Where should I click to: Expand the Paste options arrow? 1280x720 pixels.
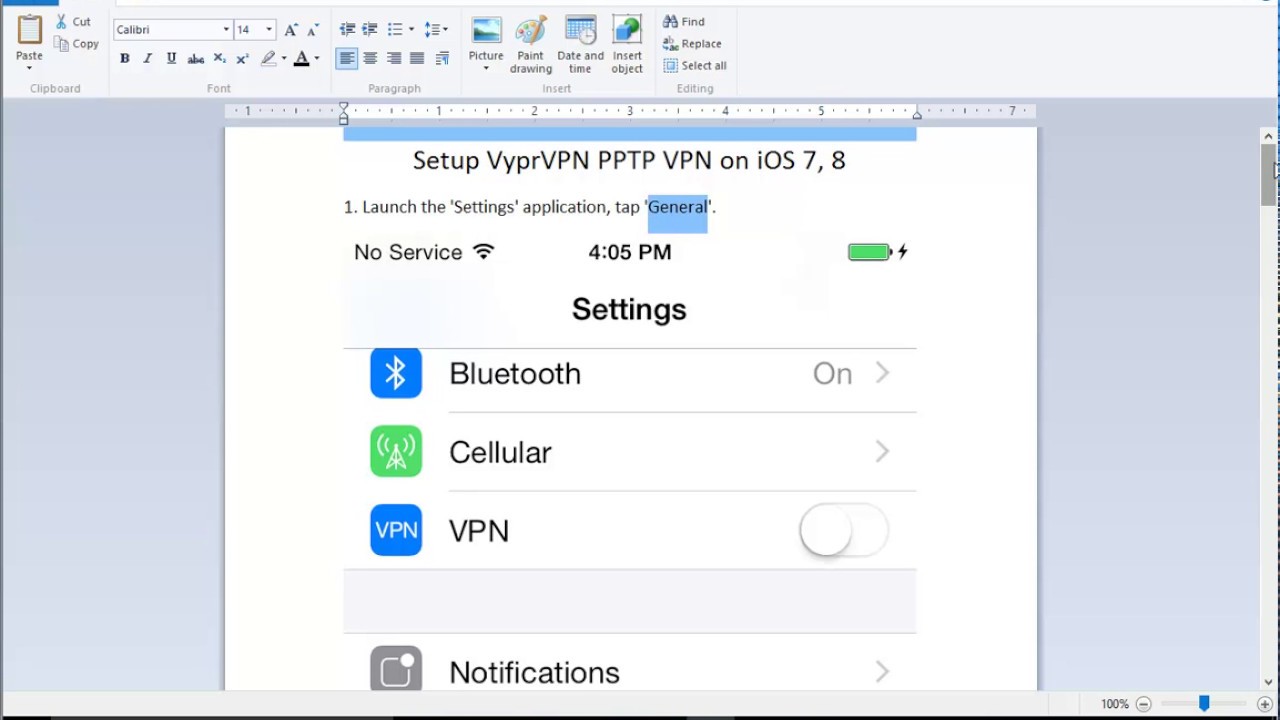coord(29,68)
